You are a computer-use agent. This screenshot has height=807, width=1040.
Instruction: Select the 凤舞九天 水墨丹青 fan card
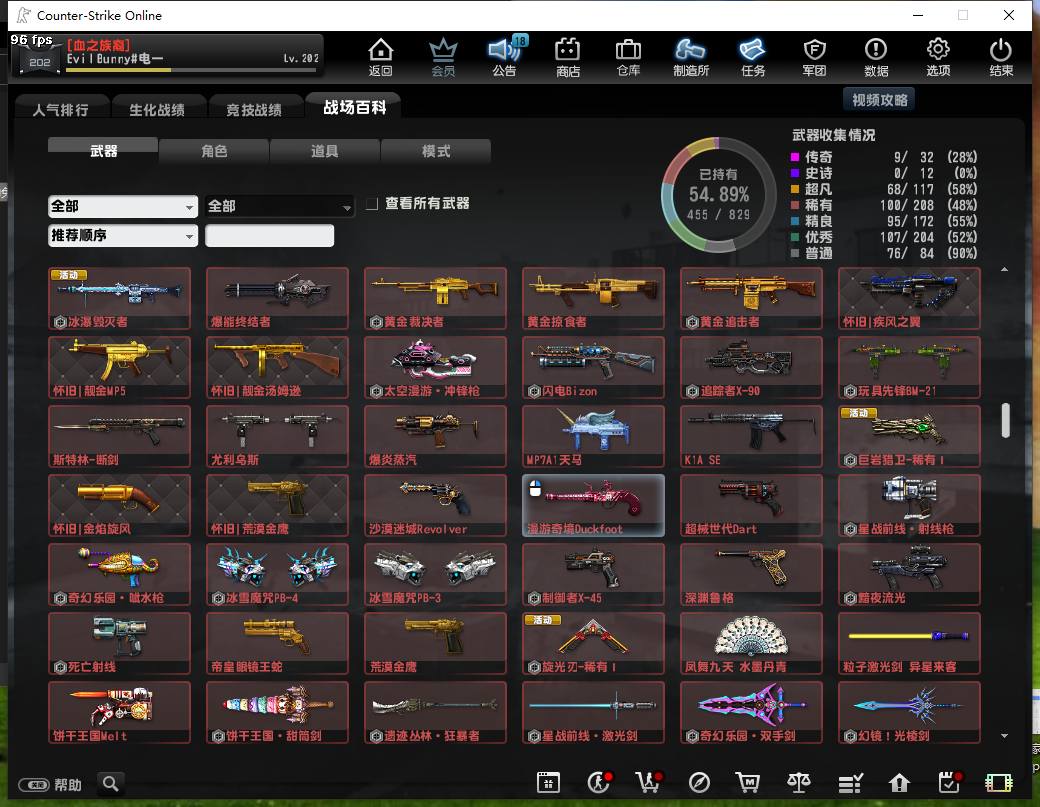[x=751, y=643]
